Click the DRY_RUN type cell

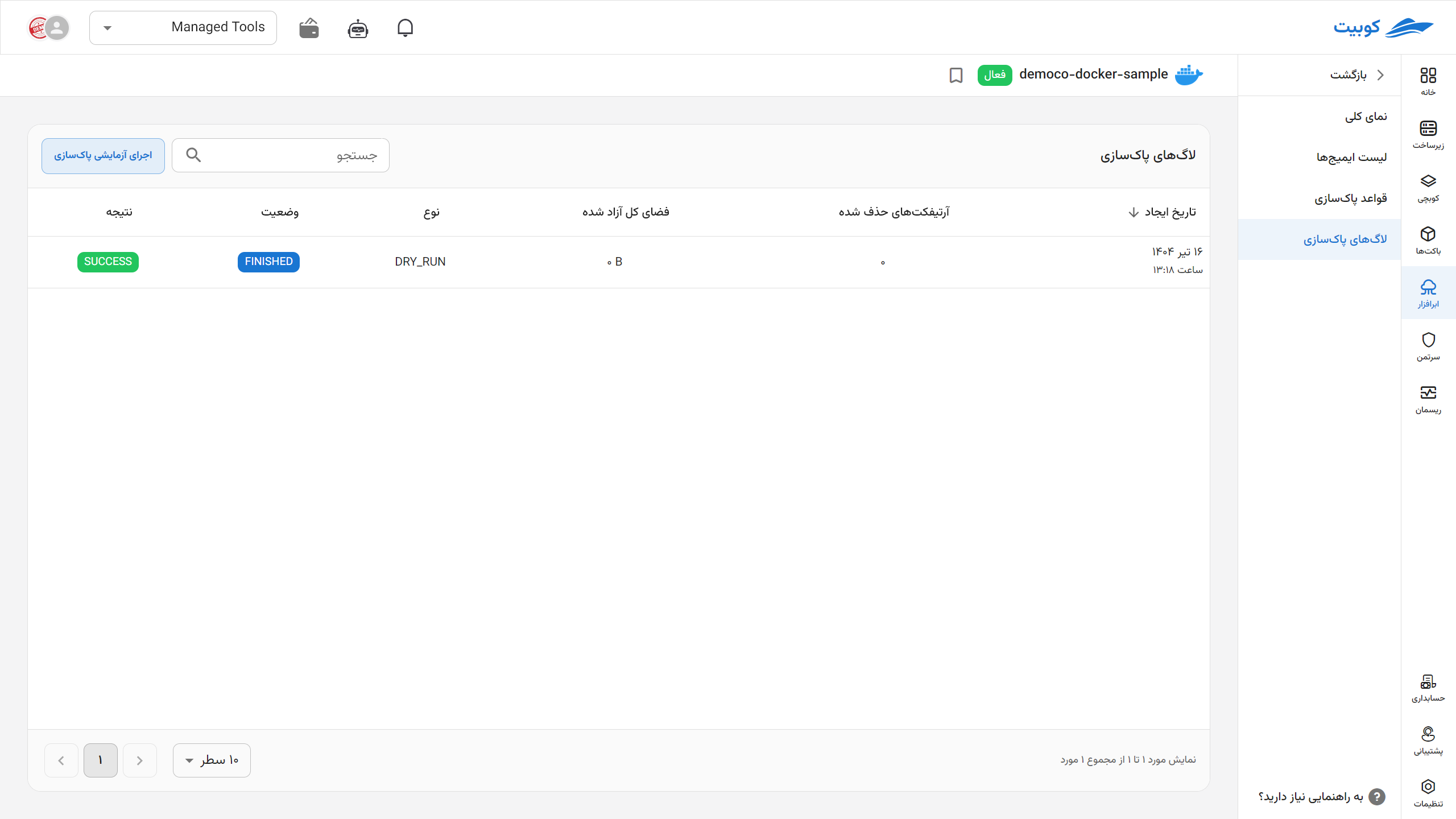pyautogui.click(x=420, y=262)
